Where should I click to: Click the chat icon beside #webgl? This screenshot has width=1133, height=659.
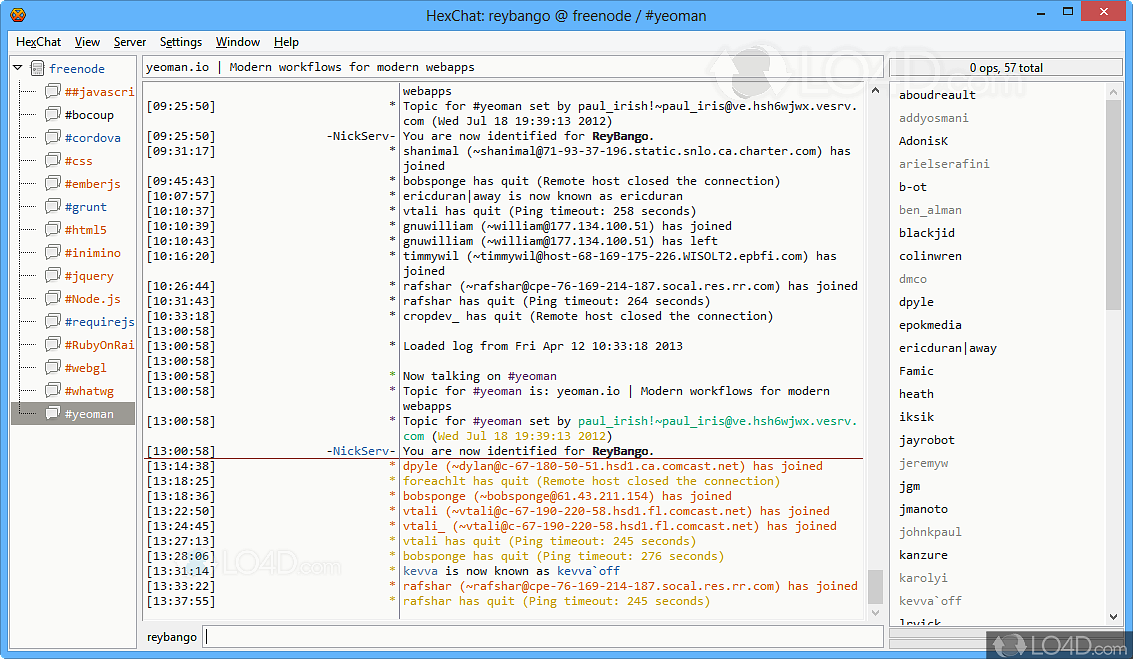pos(53,368)
